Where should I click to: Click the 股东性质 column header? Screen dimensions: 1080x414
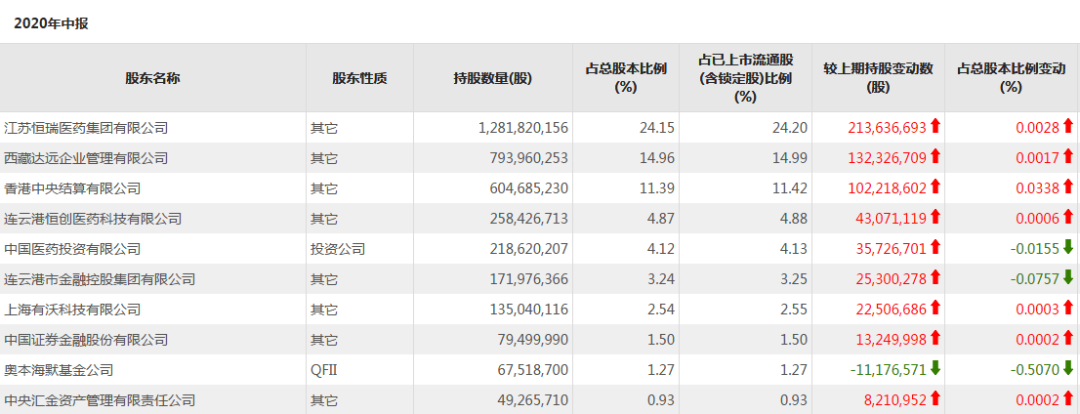pyautogui.click(x=360, y=78)
